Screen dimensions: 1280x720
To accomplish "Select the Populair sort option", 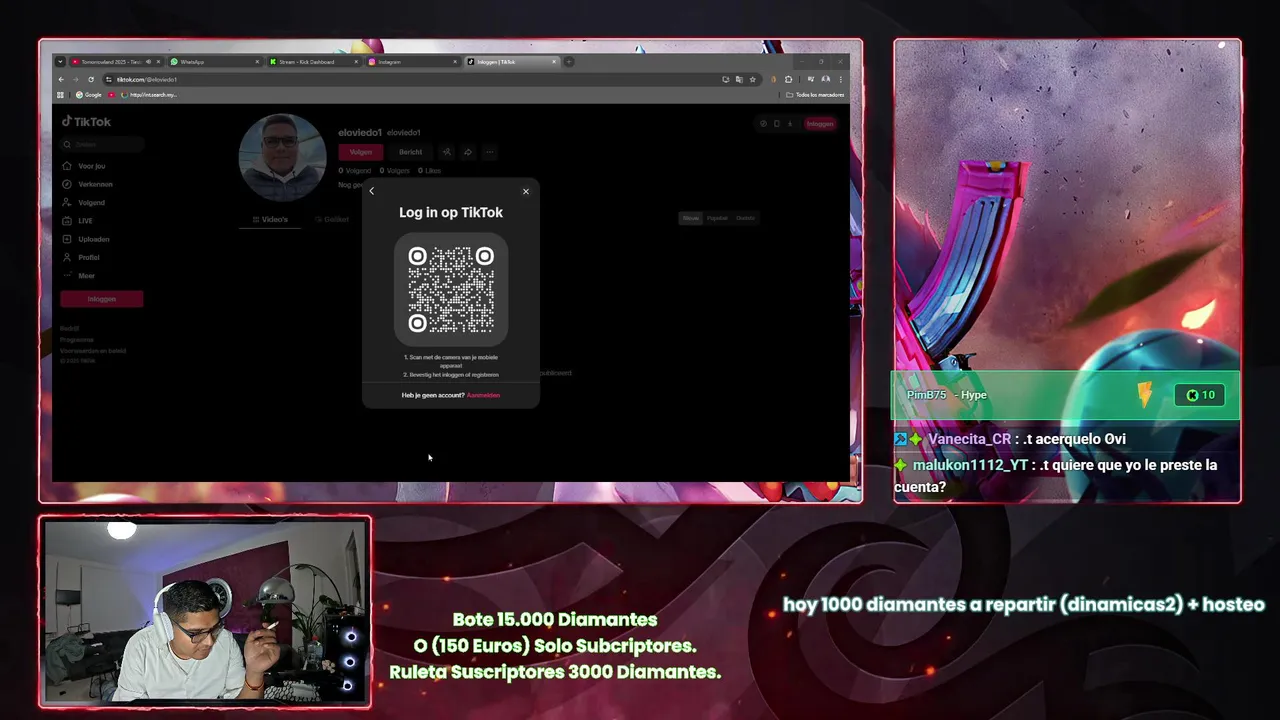I will point(717,218).
